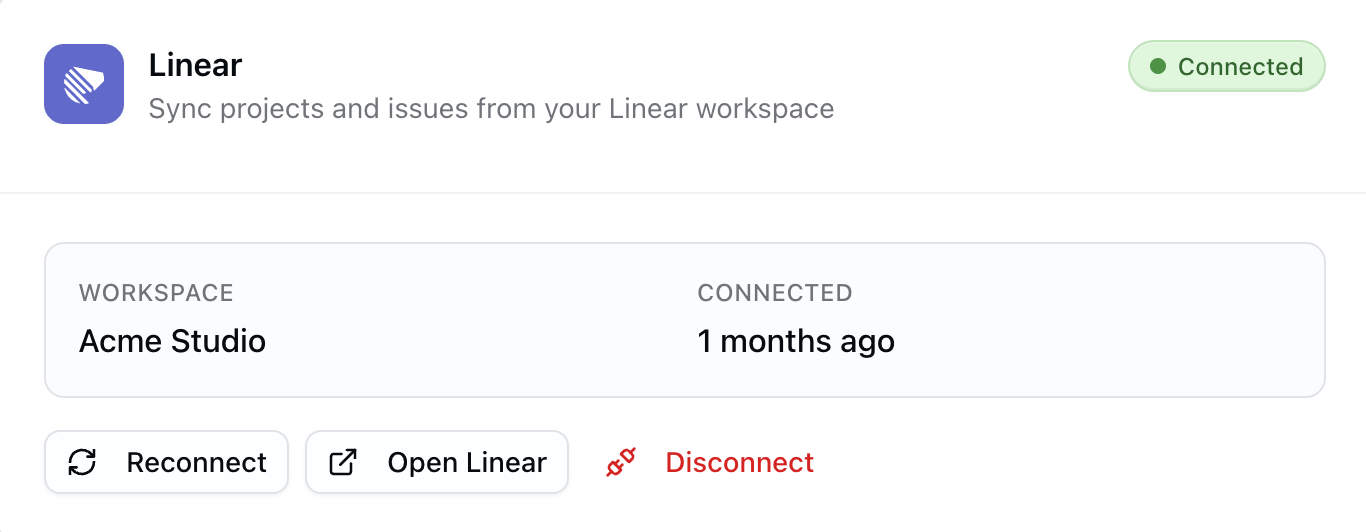Click the CONNECTED field label
The image size is (1366, 532).
click(774, 293)
